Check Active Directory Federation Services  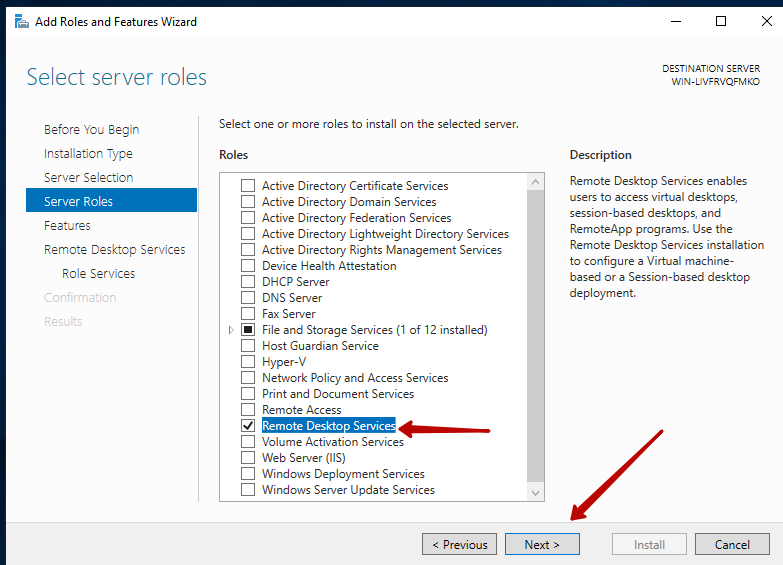pyautogui.click(x=248, y=218)
